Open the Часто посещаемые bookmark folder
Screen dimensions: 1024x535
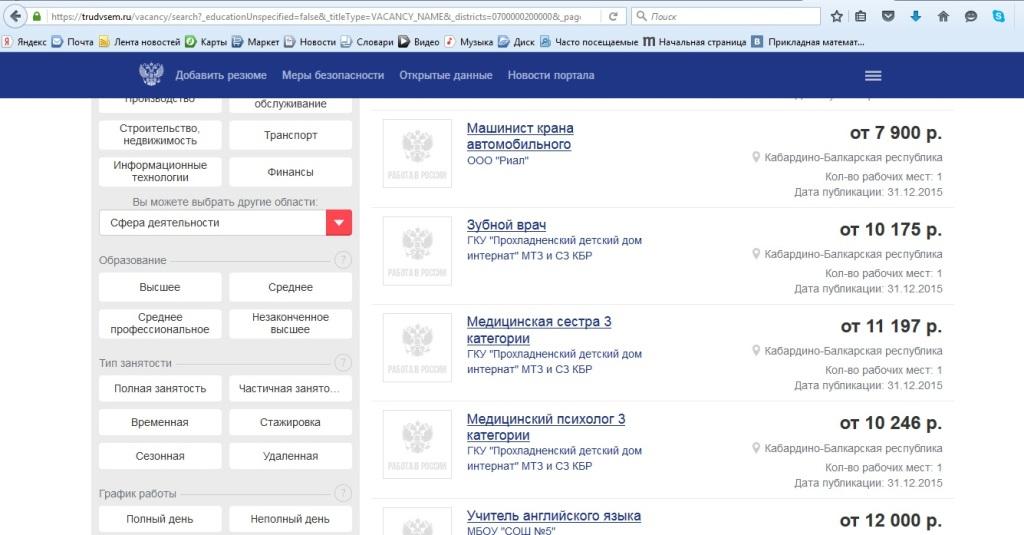[x=589, y=42]
